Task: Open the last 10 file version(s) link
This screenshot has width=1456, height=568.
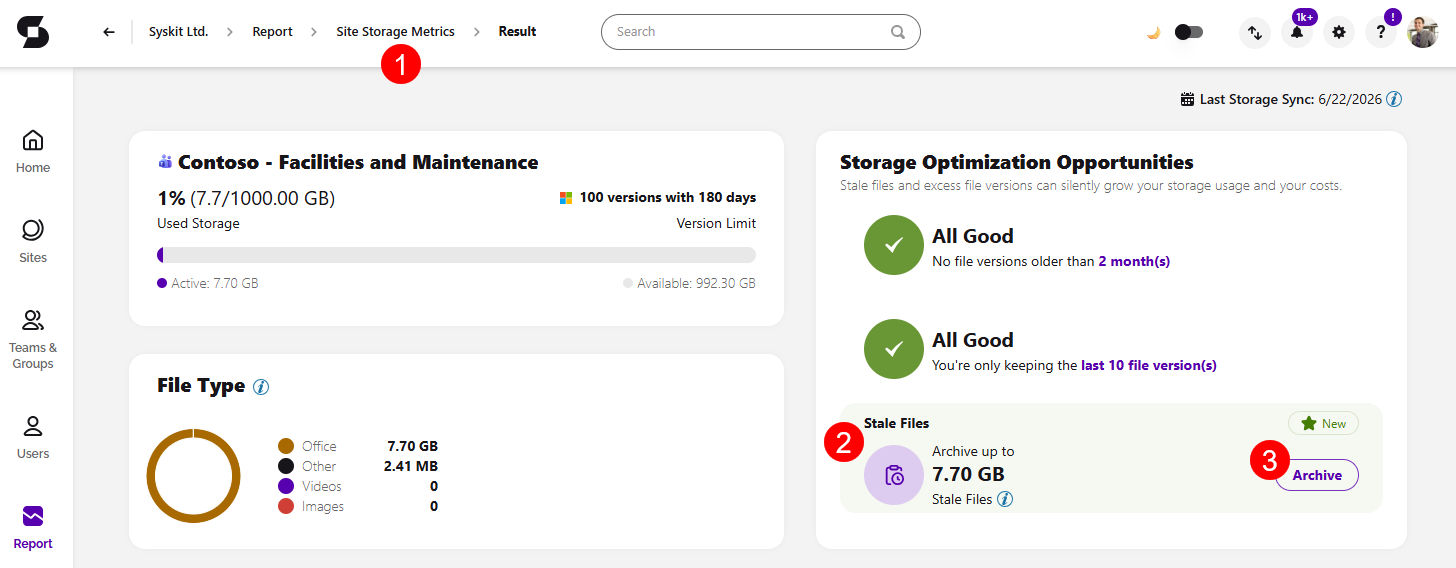Action: point(1149,365)
